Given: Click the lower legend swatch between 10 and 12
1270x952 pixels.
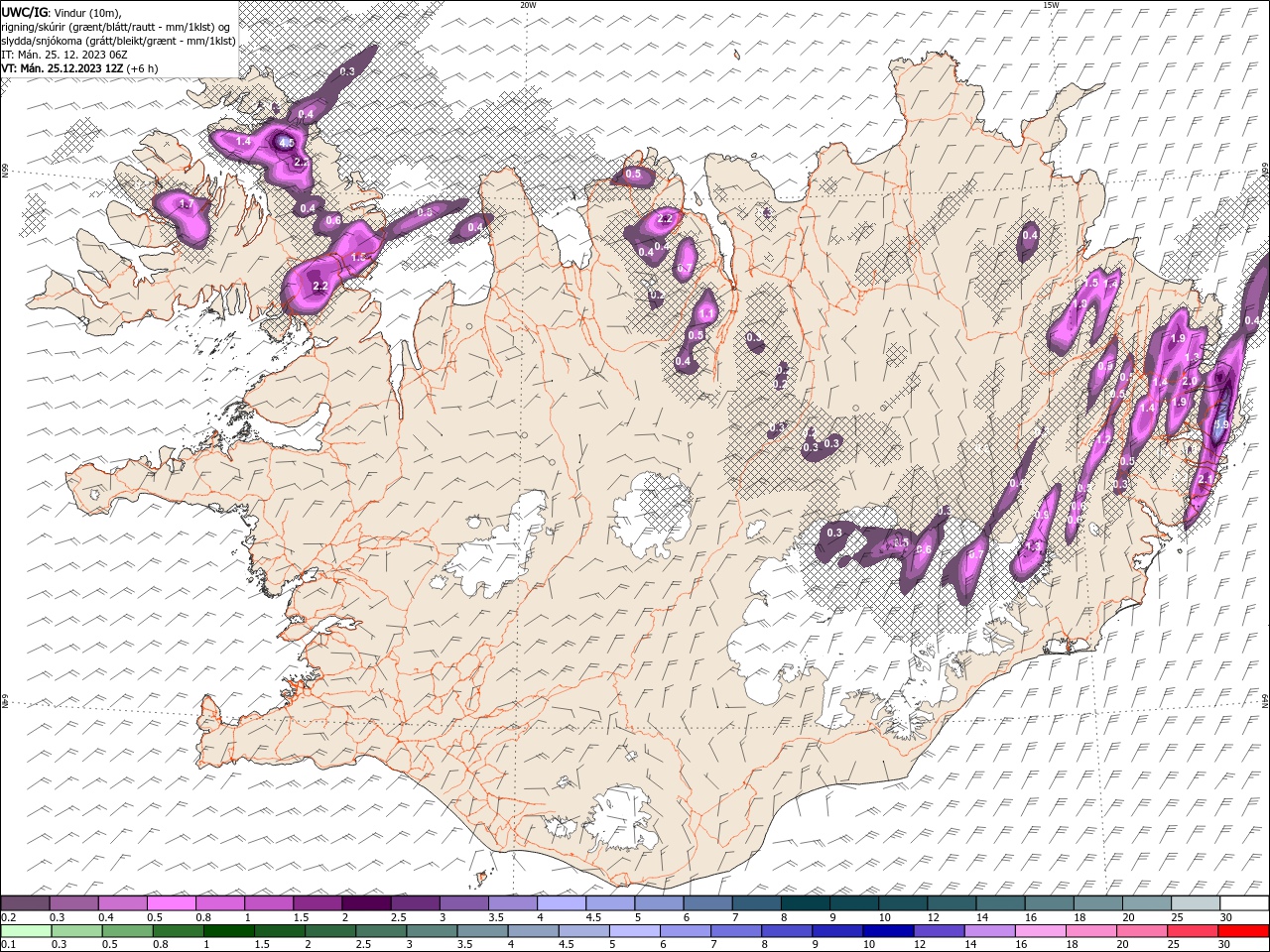Looking at the screenshot, I should 888,931.
